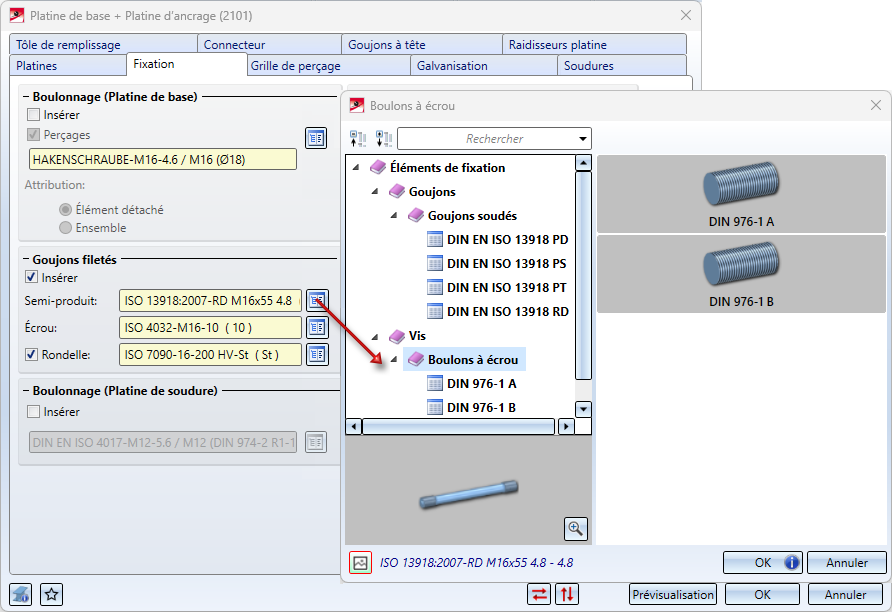Open catalogue icon next to Rondelle field
Viewport: 892px width, 612px height.
point(317,354)
